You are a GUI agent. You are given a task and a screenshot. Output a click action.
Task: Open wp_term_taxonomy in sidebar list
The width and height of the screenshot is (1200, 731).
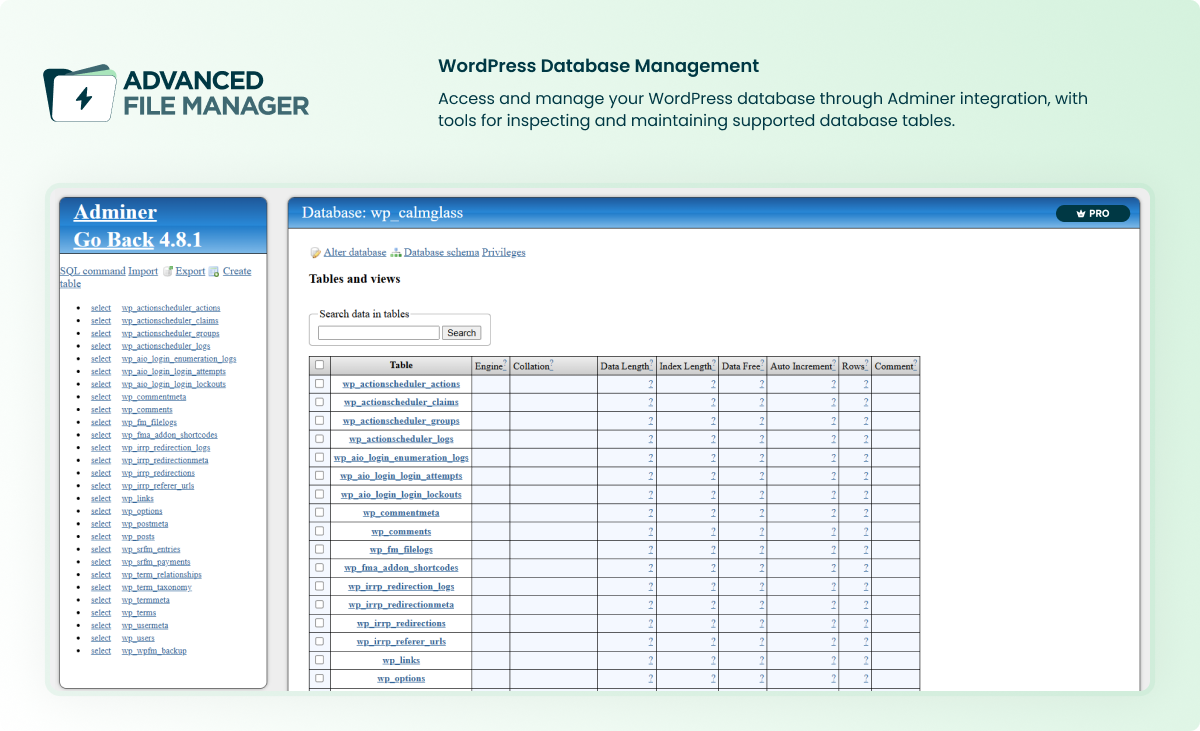click(x=157, y=587)
